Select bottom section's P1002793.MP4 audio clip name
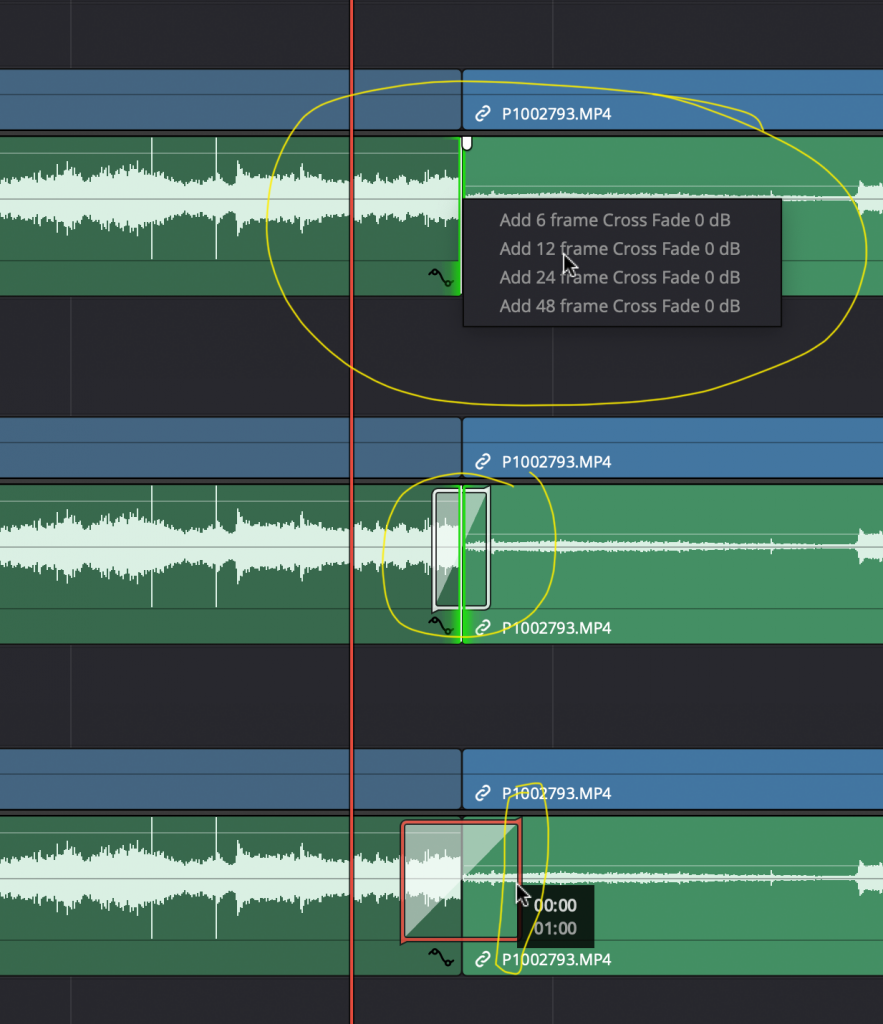The height and width of the screenshot is (1024, 883). (x=556, y=960)
